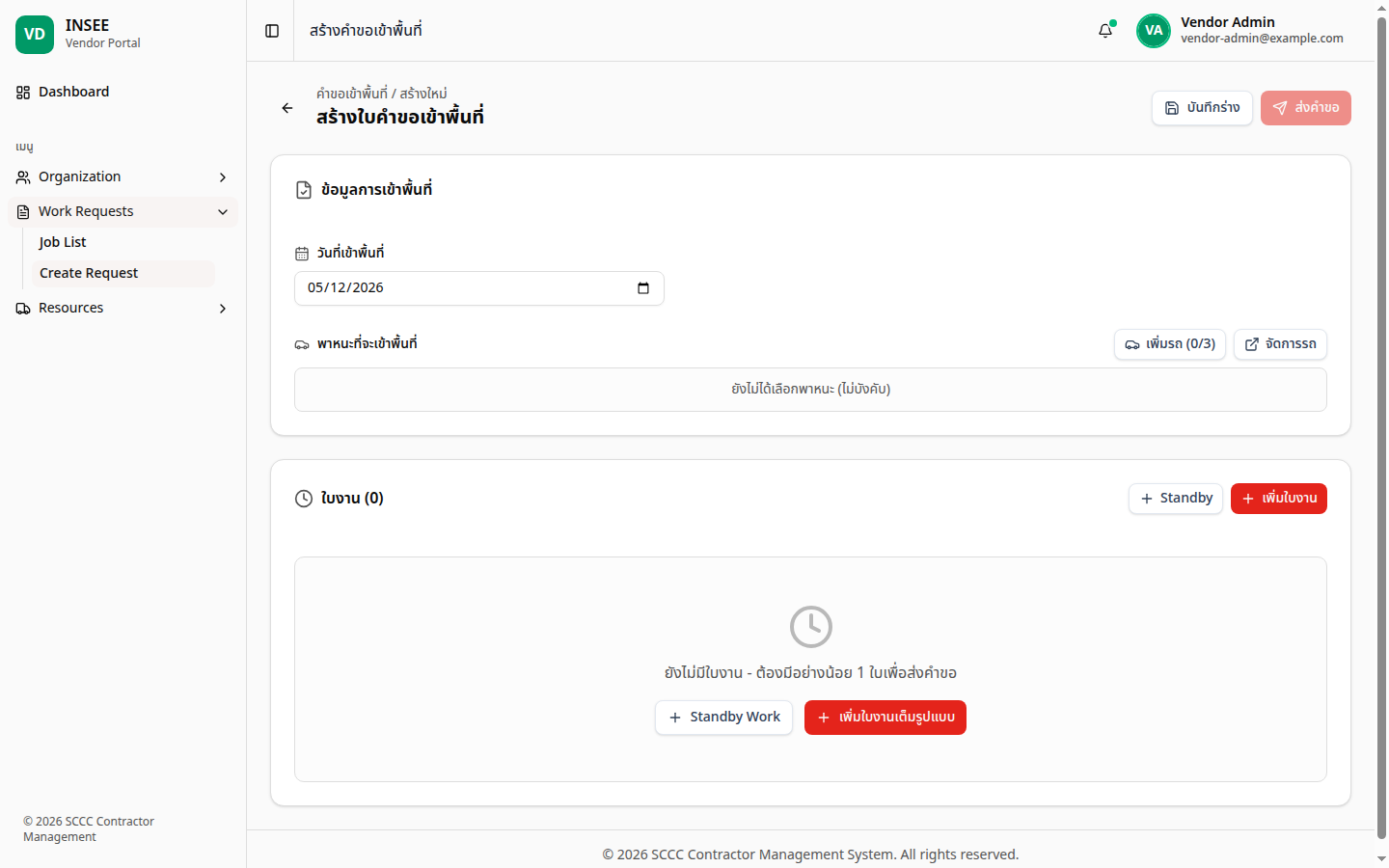Open the notifications bell
The image size is (1389, 868).
[x=1105, y=31]
